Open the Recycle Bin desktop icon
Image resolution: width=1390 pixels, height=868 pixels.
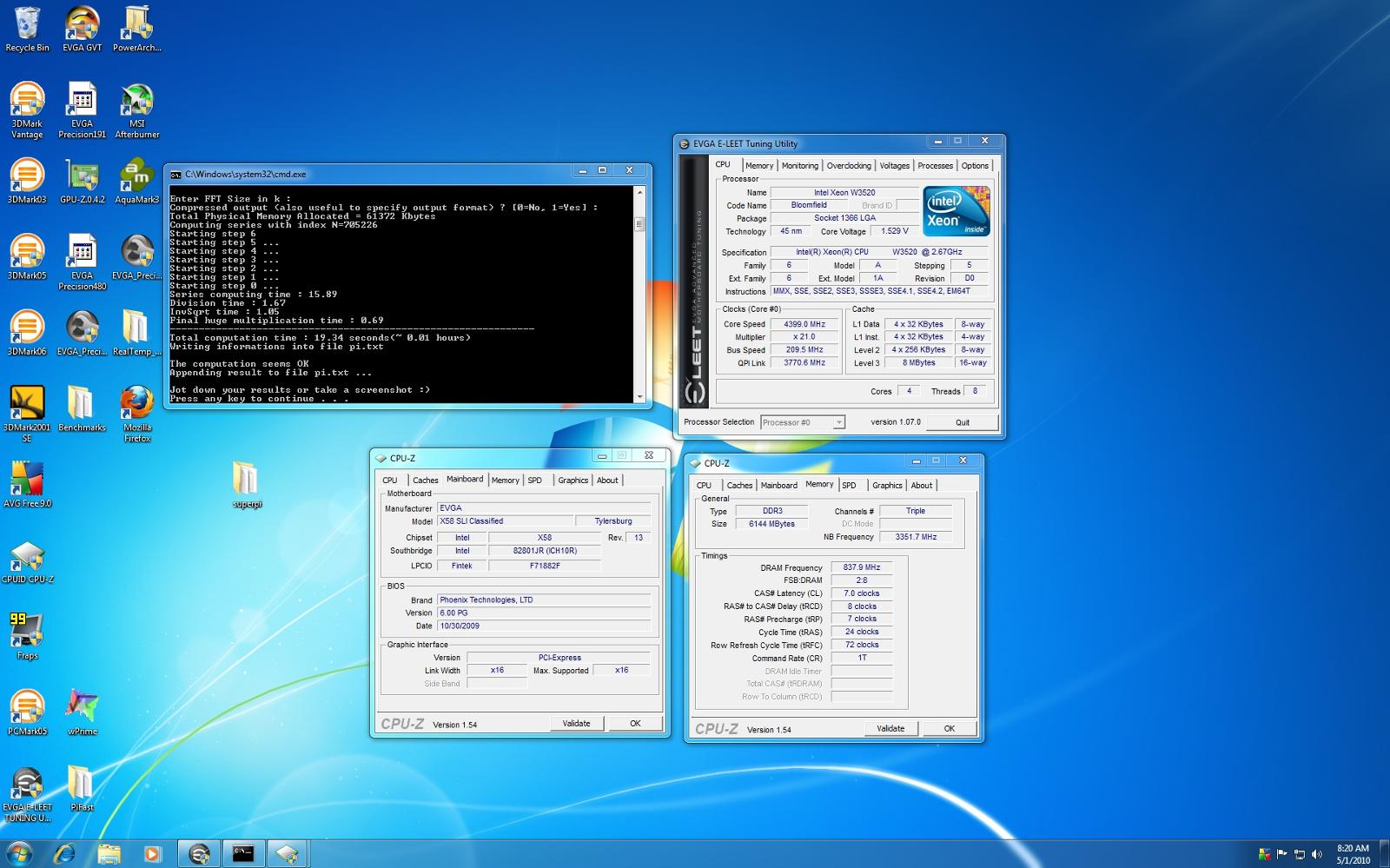pyautogui.click(x=27, y=30)
